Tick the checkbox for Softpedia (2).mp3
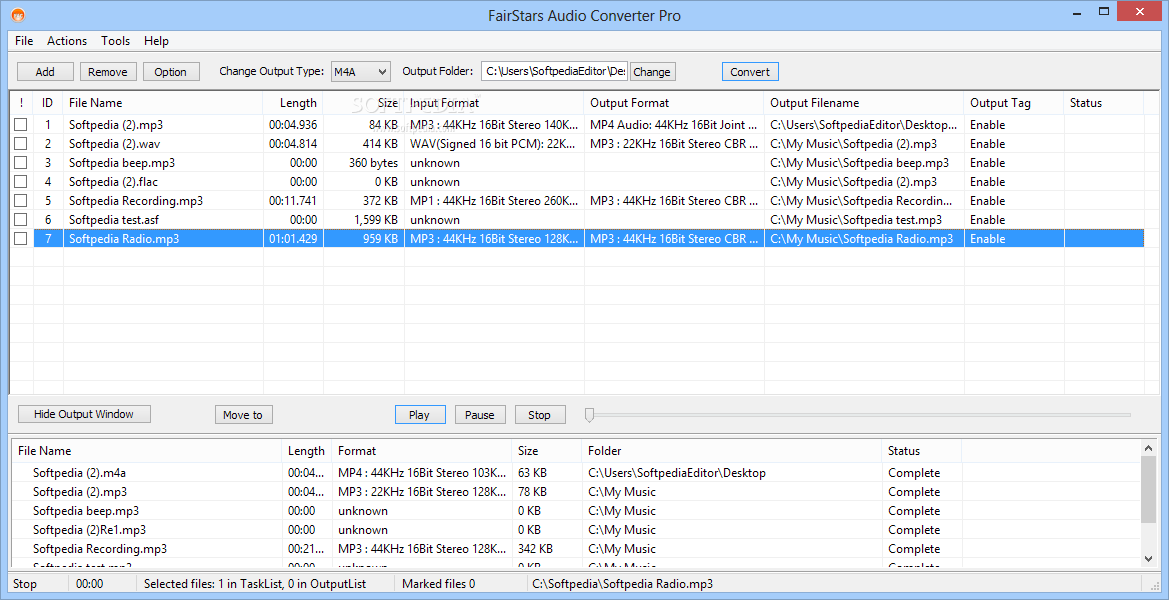1169x600 pixels. pos(21,124)
